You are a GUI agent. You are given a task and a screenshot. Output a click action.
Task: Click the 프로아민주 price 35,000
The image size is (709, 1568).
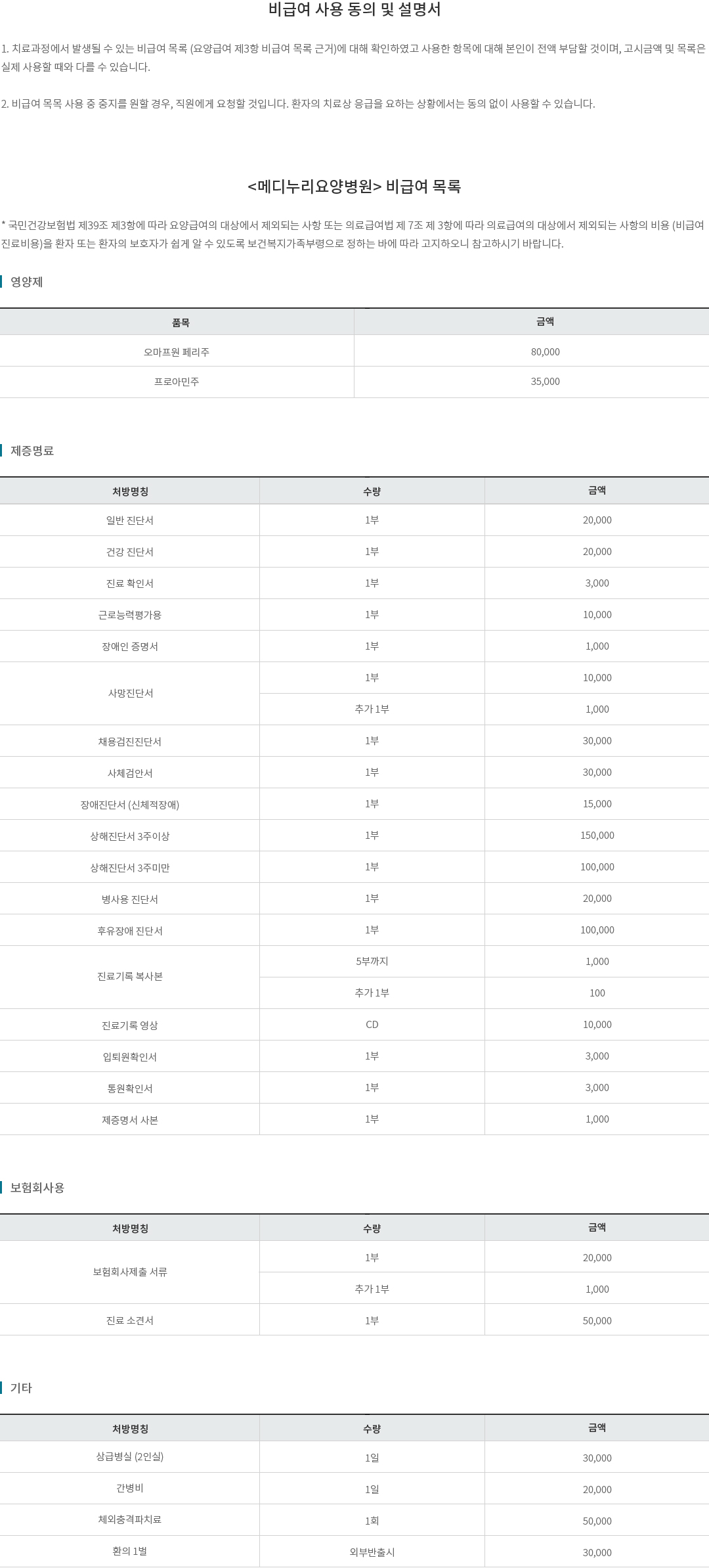click(545, 382)
